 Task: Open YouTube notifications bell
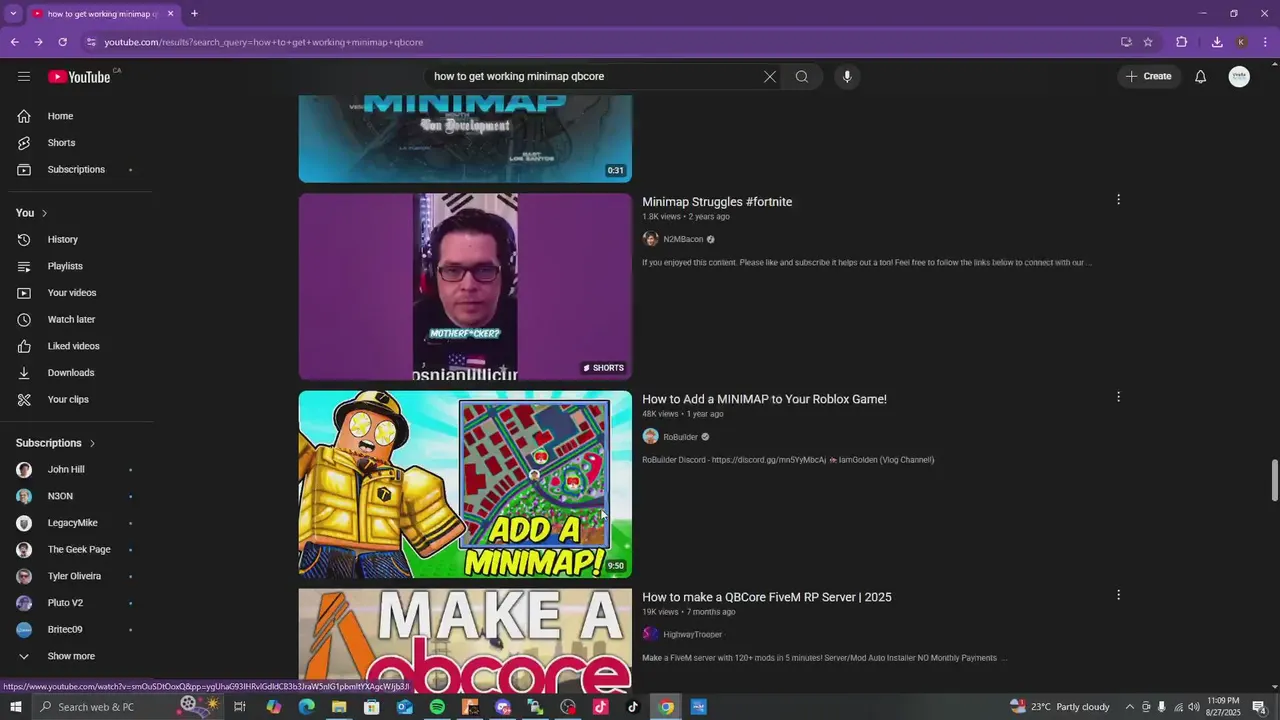click(1200, 76)
